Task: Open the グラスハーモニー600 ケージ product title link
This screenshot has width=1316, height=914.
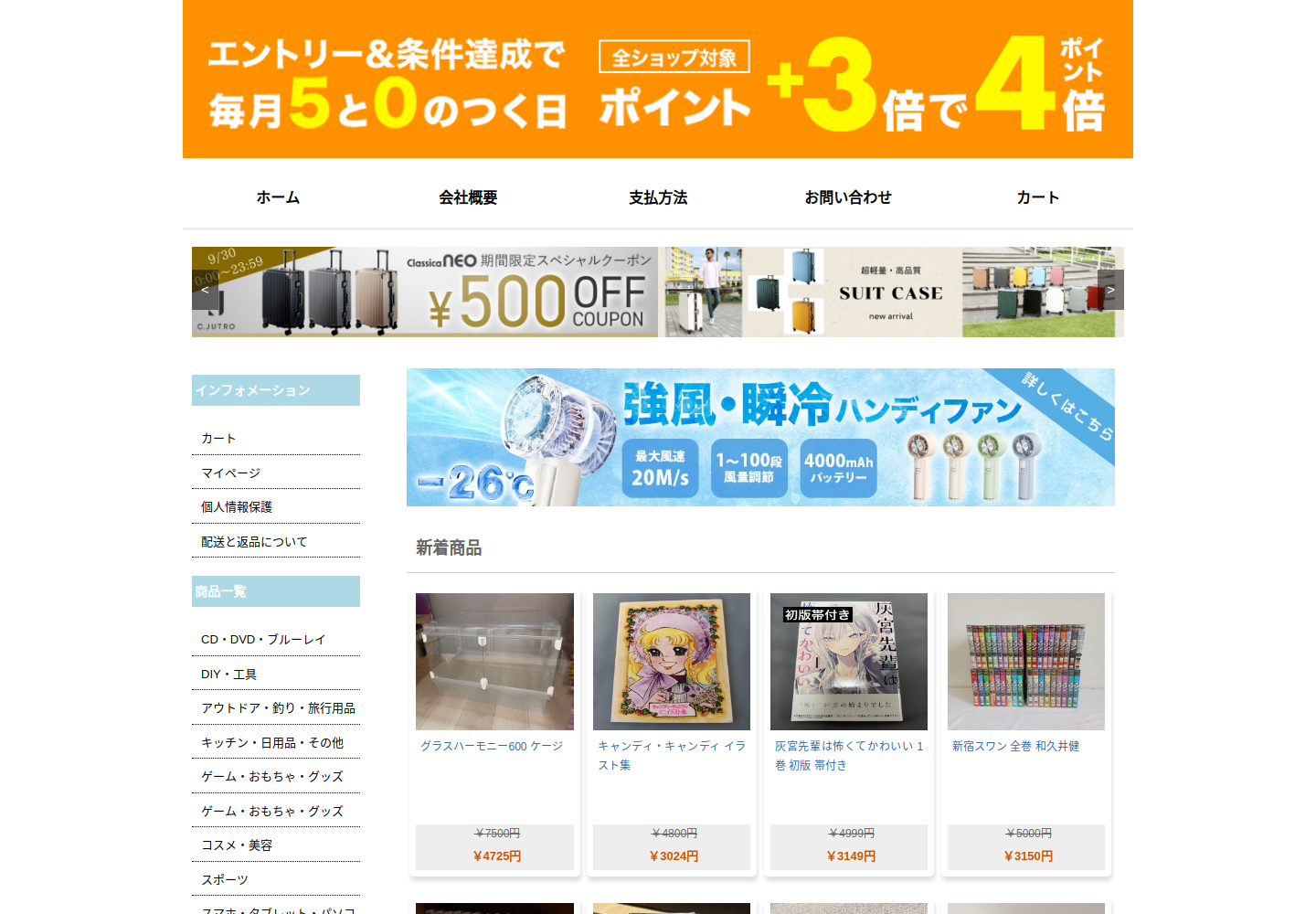Action: (492, 746)
